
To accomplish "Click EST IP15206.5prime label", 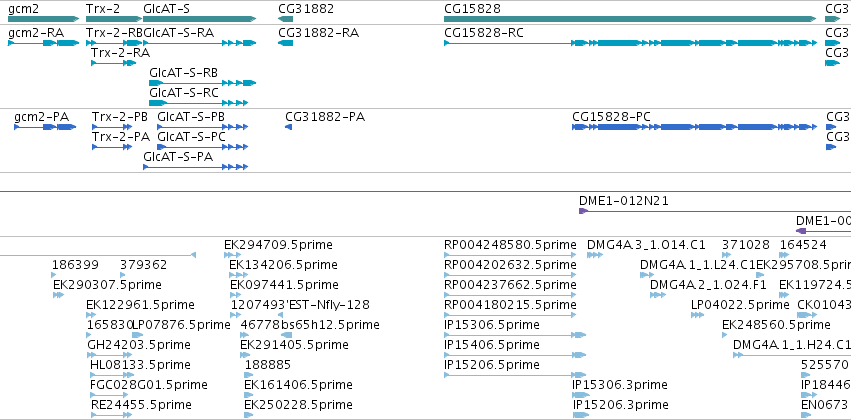I will [492, 365].
